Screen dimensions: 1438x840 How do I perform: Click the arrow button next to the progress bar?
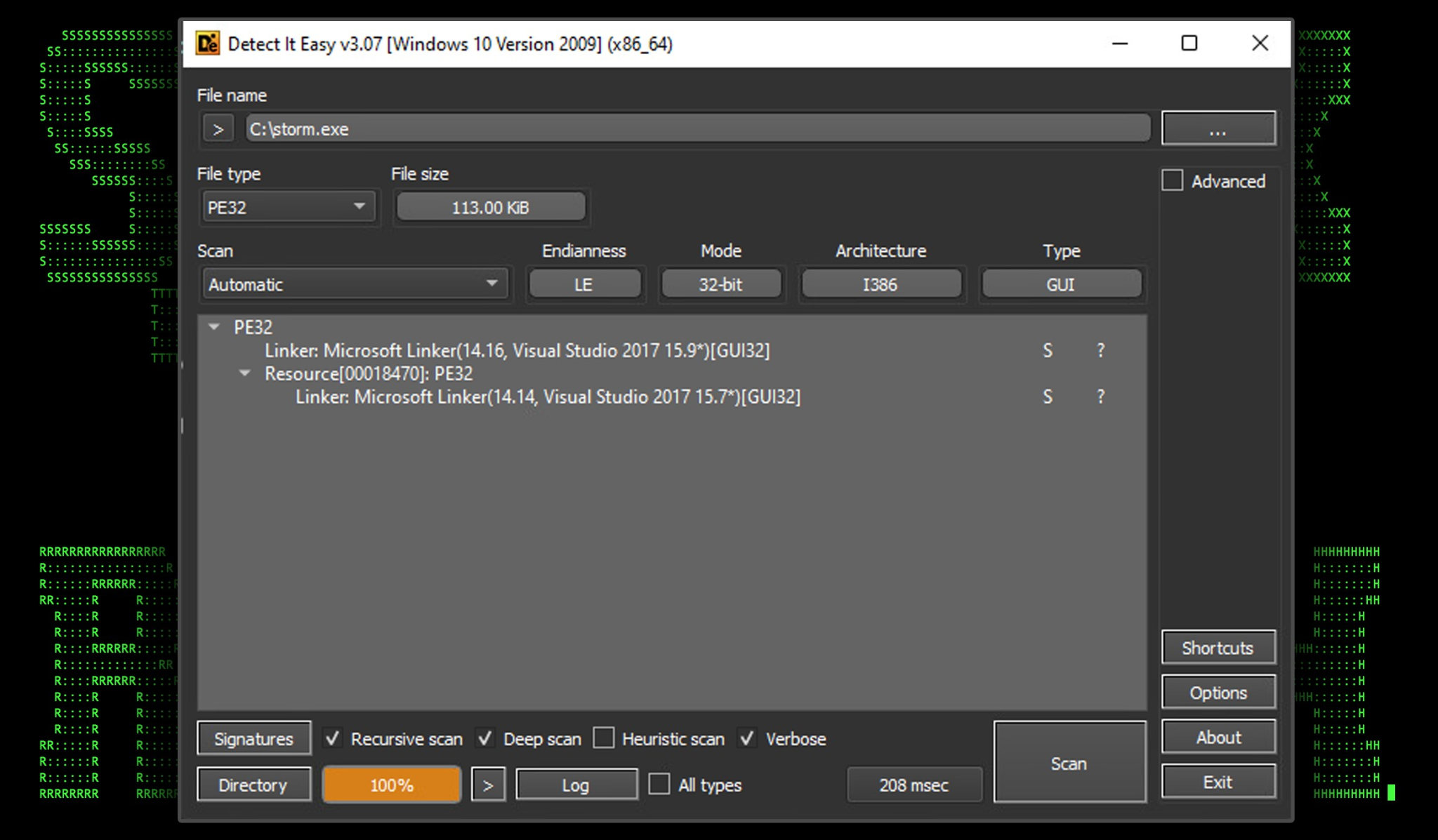[488, 785]
